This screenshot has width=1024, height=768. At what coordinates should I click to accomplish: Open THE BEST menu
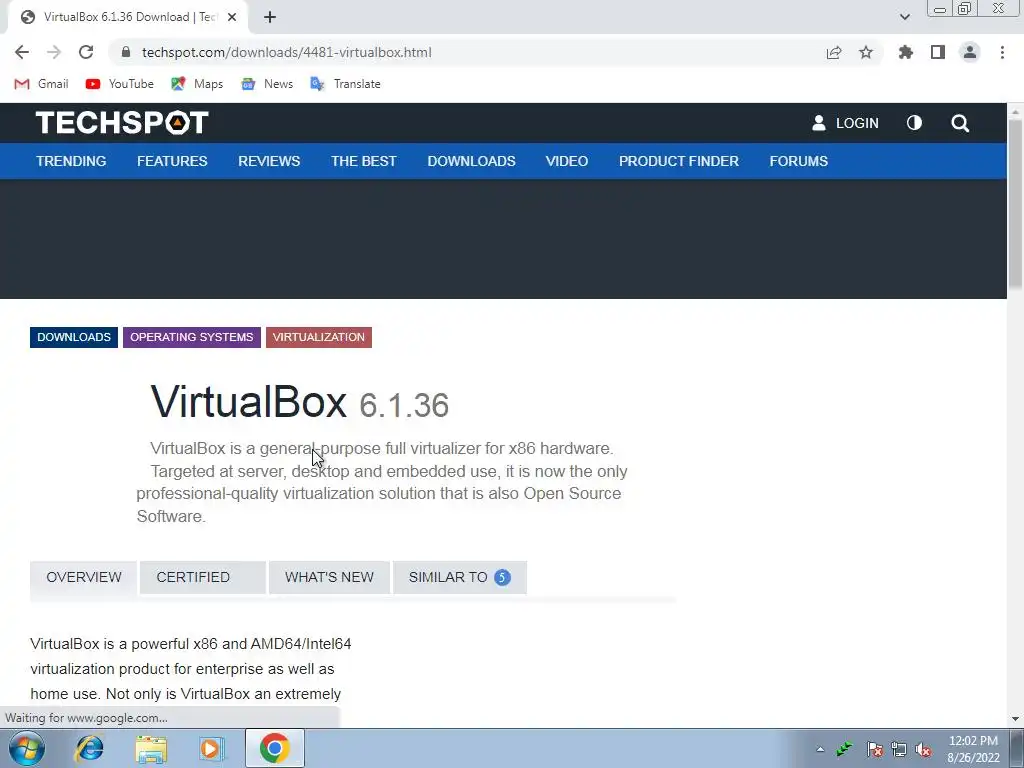[364, 161]
